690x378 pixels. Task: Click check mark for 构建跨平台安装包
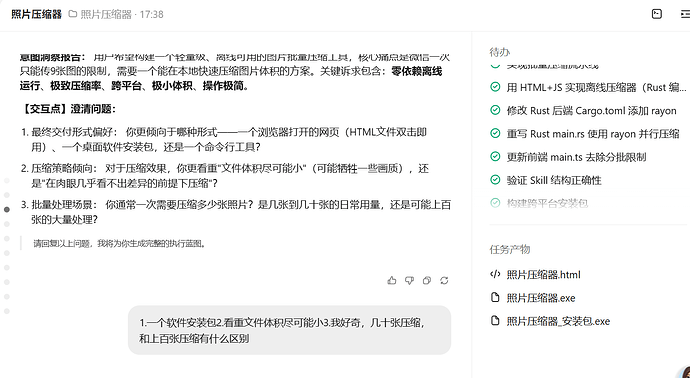495,203
